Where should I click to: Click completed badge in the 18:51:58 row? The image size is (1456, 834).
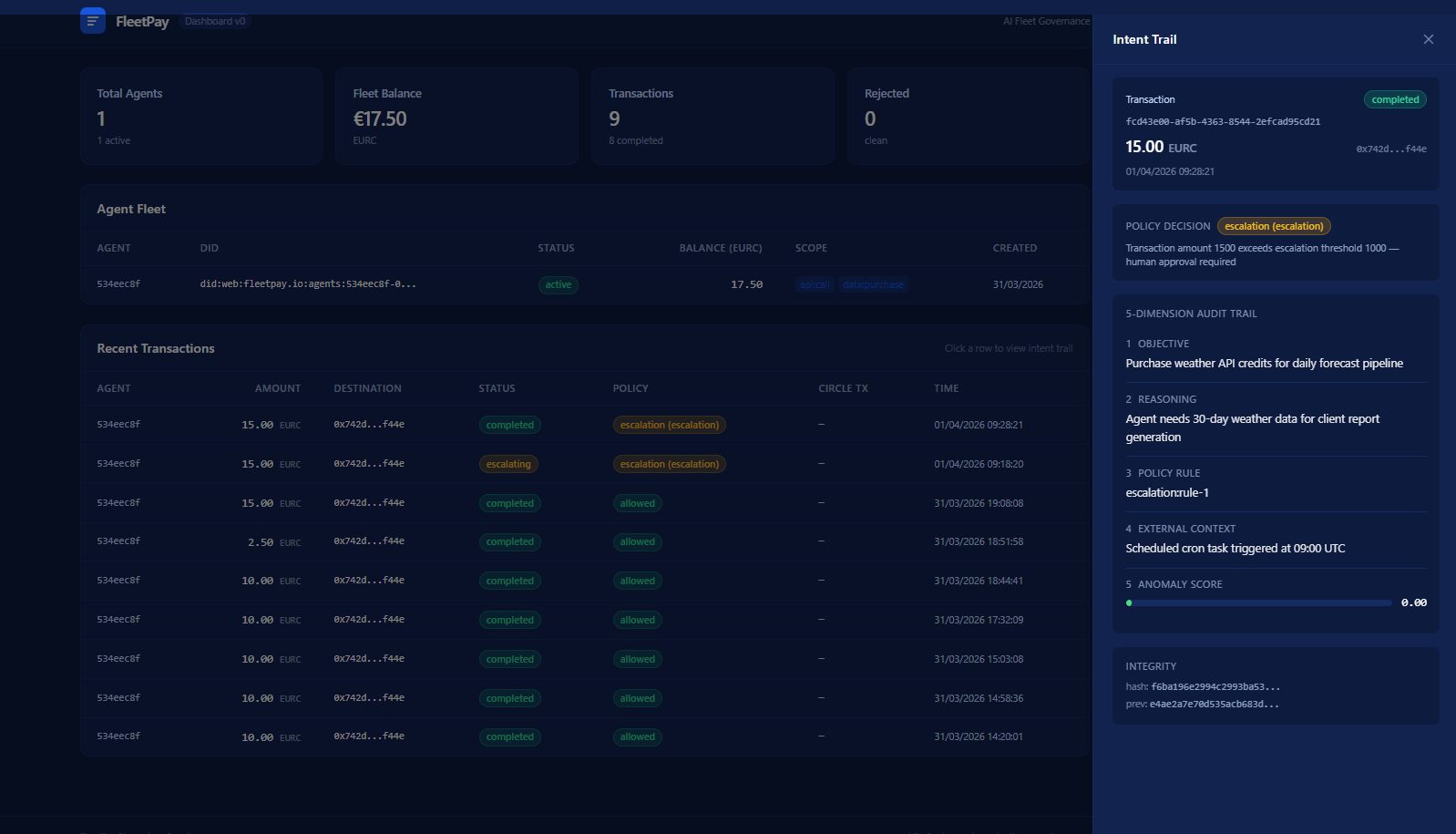coord(509,541)
